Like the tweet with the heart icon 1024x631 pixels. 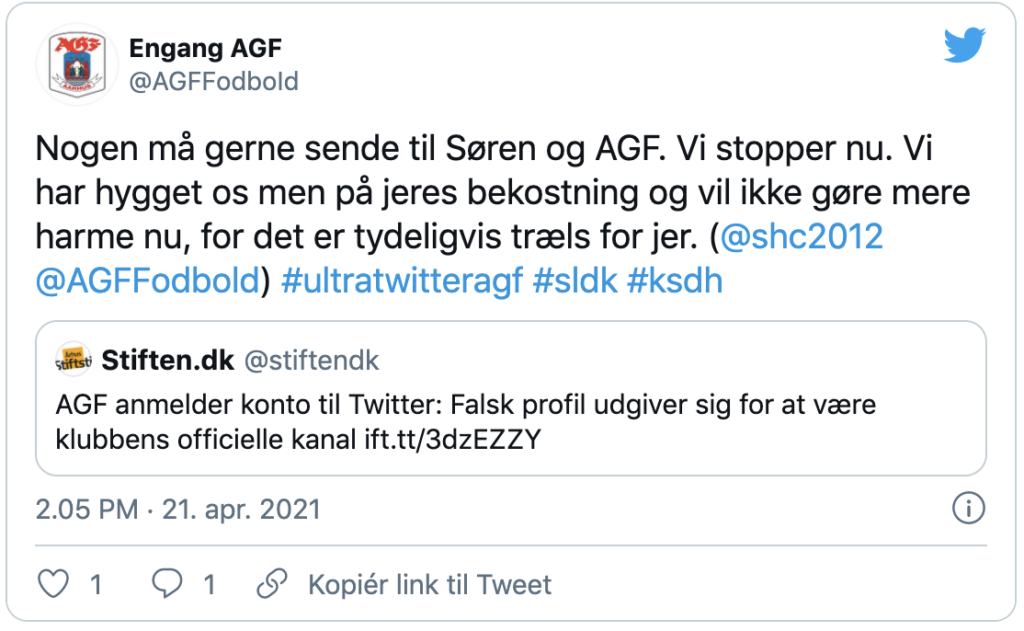(x=53, y=583)
